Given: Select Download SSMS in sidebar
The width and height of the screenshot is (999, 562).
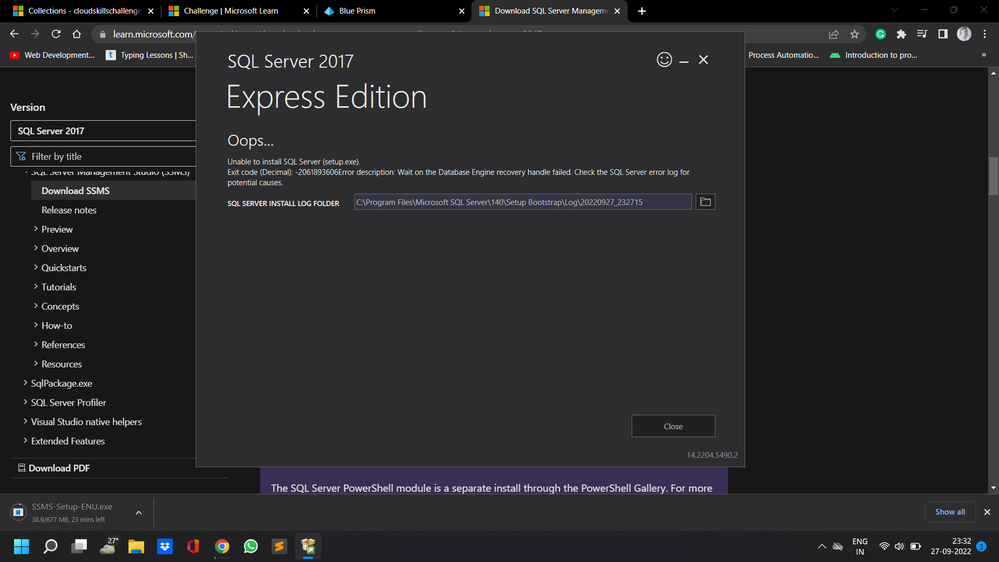Looking at the screenshot, I should 75,191.
